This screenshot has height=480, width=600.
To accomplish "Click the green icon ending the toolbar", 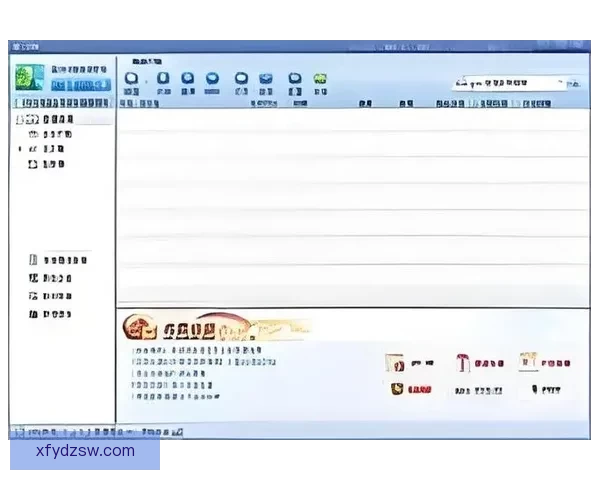I will point(320,78).
